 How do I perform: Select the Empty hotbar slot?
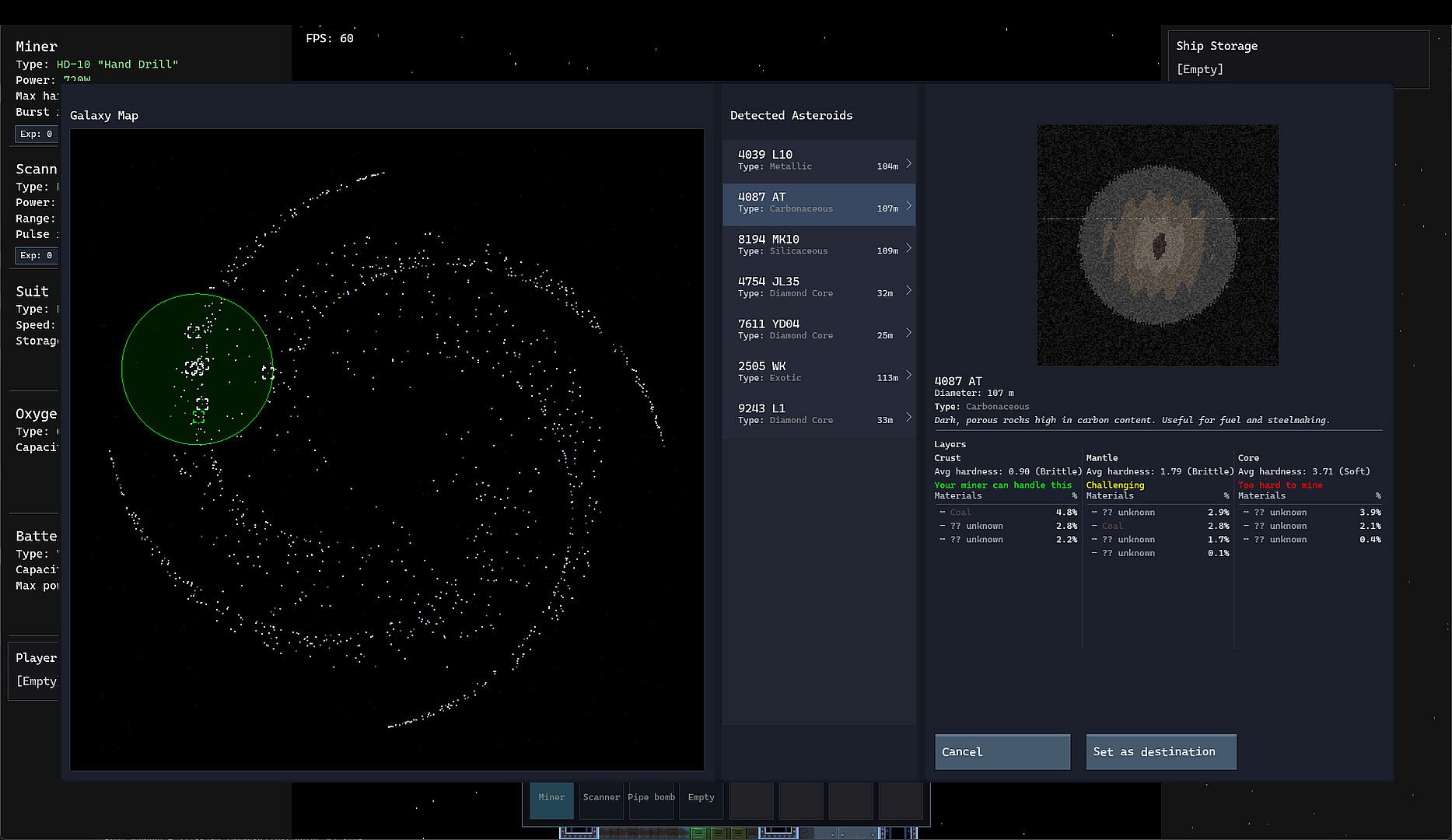(701, 800)
